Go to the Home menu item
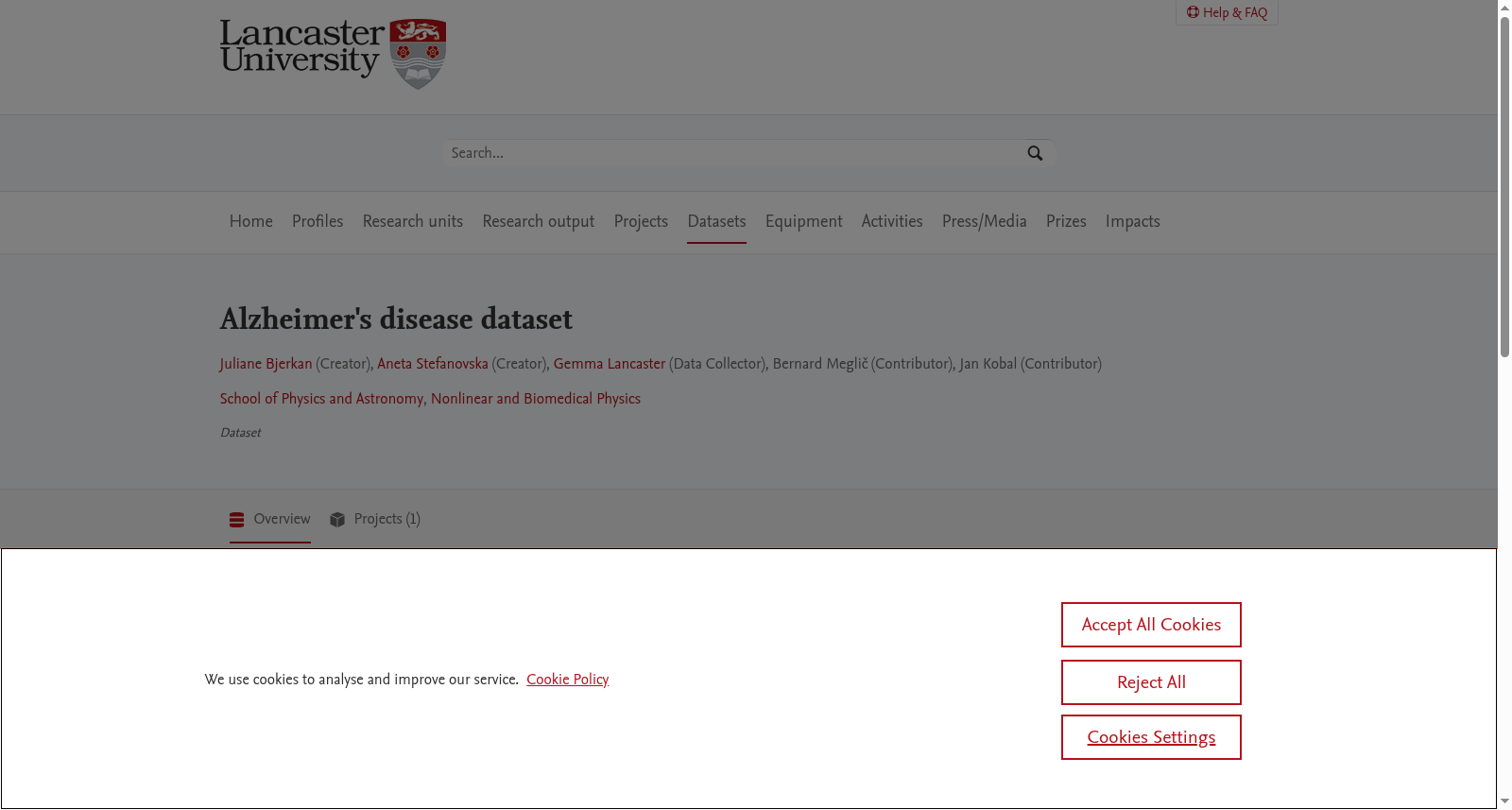This screenshot has height=810, width=1512. click(x=251, y=221)
